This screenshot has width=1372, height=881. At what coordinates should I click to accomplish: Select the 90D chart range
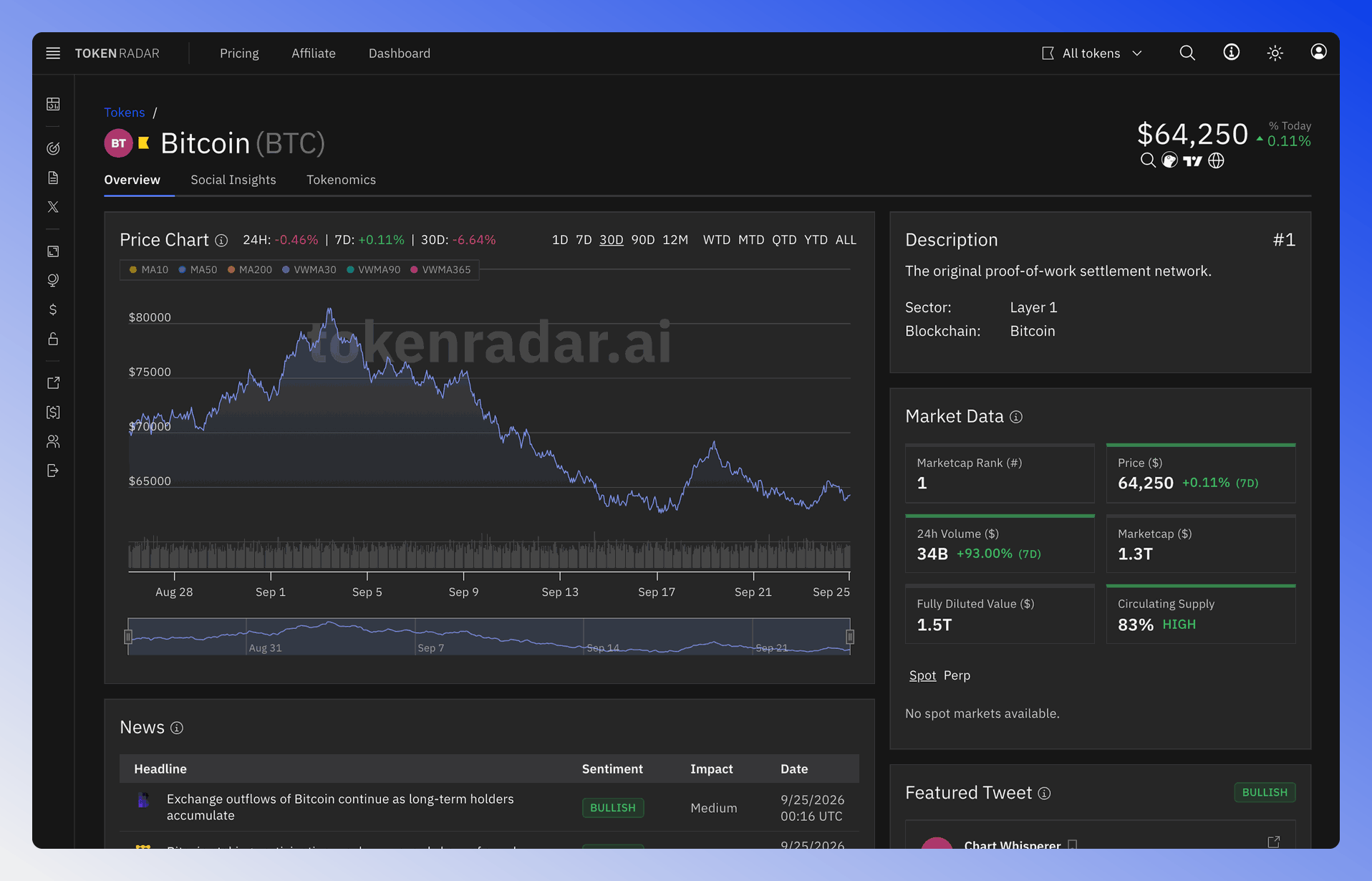click(x=643, y=240)
